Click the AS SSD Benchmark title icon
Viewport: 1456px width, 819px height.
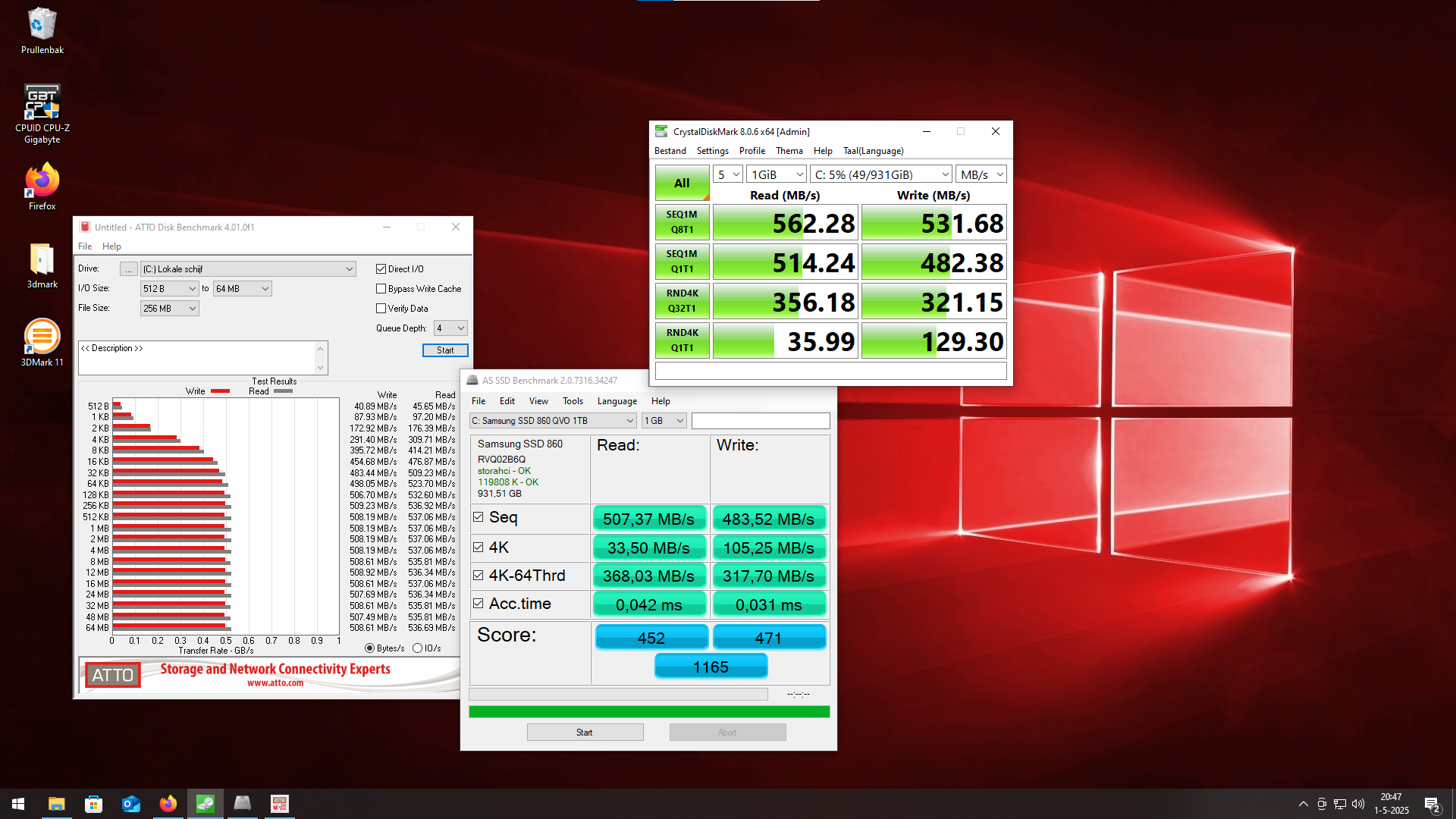(472, 380)
